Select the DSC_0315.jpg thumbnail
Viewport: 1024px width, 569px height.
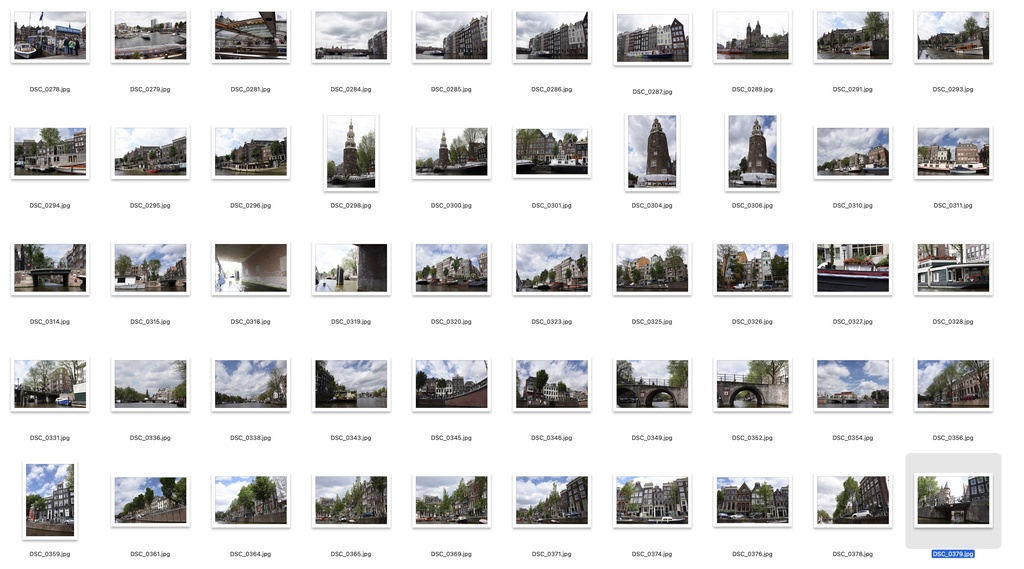(150, 268)
